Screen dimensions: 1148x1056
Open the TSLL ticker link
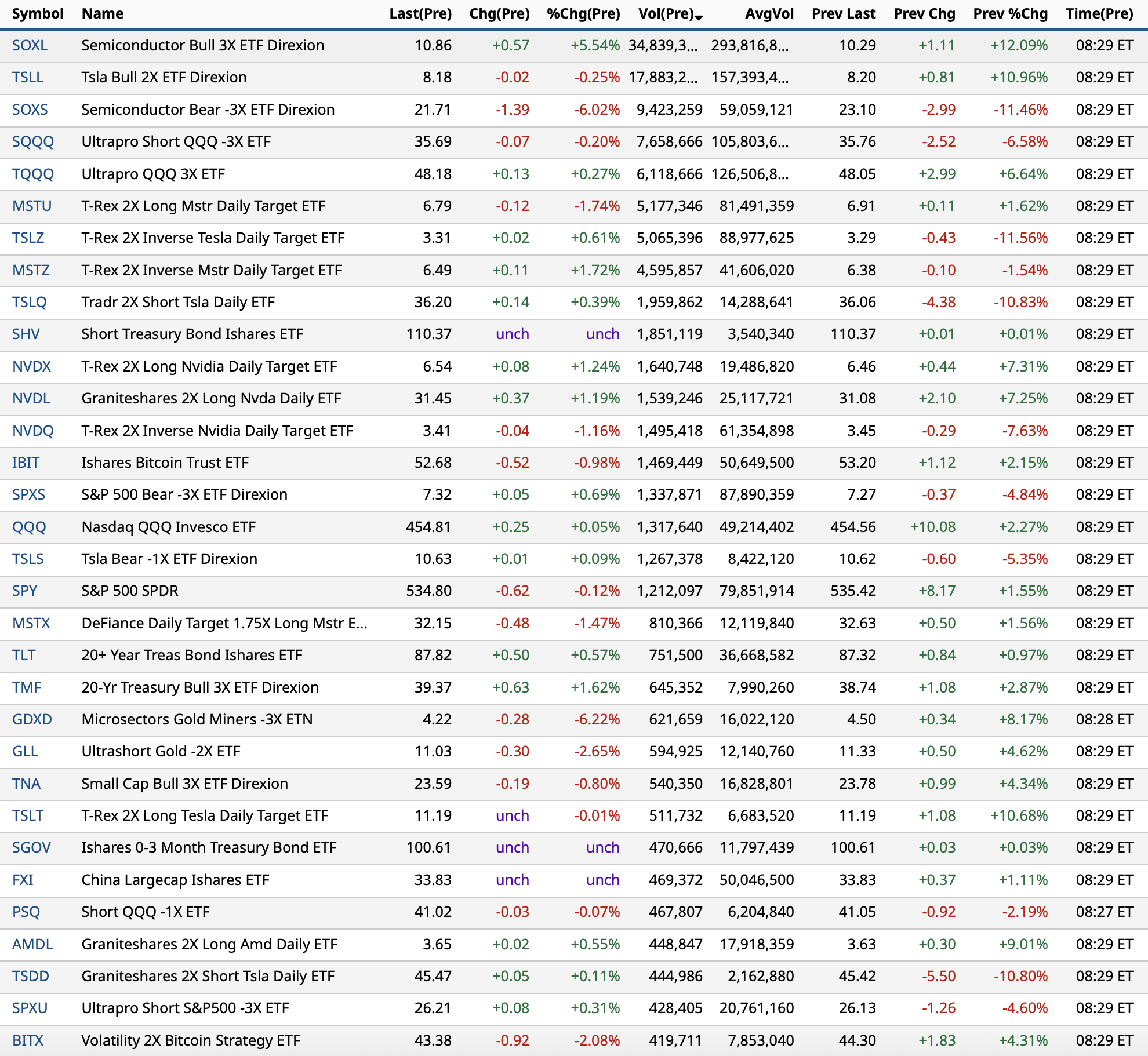click(28, 77)
